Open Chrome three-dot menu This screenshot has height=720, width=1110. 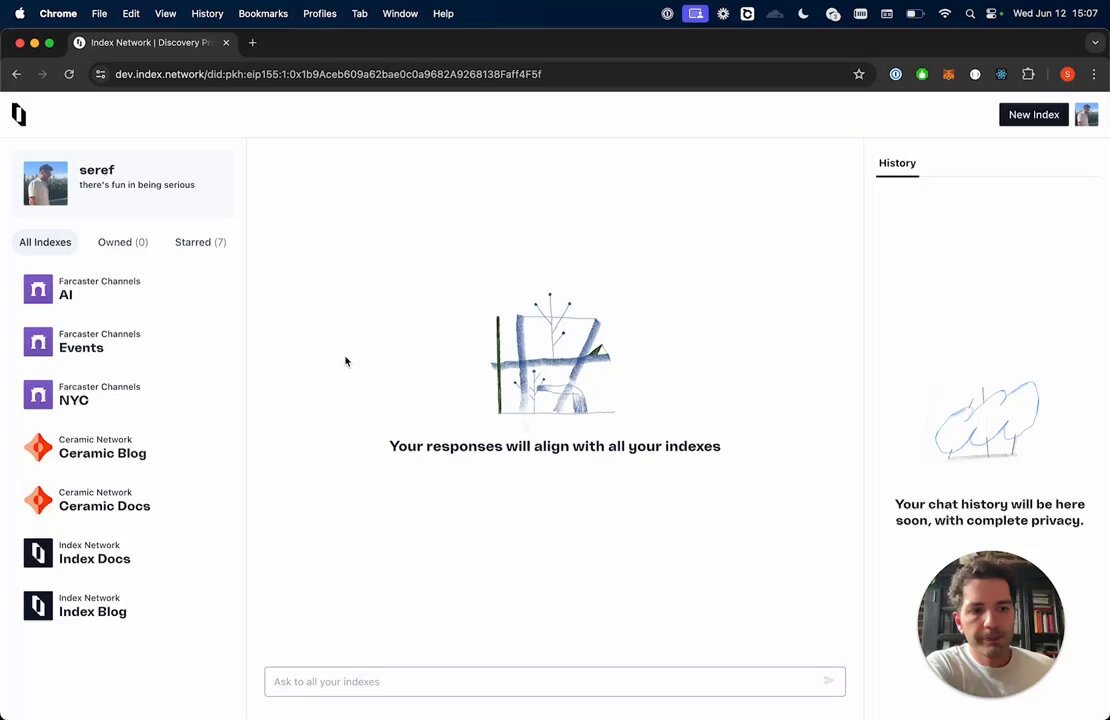1094,74
